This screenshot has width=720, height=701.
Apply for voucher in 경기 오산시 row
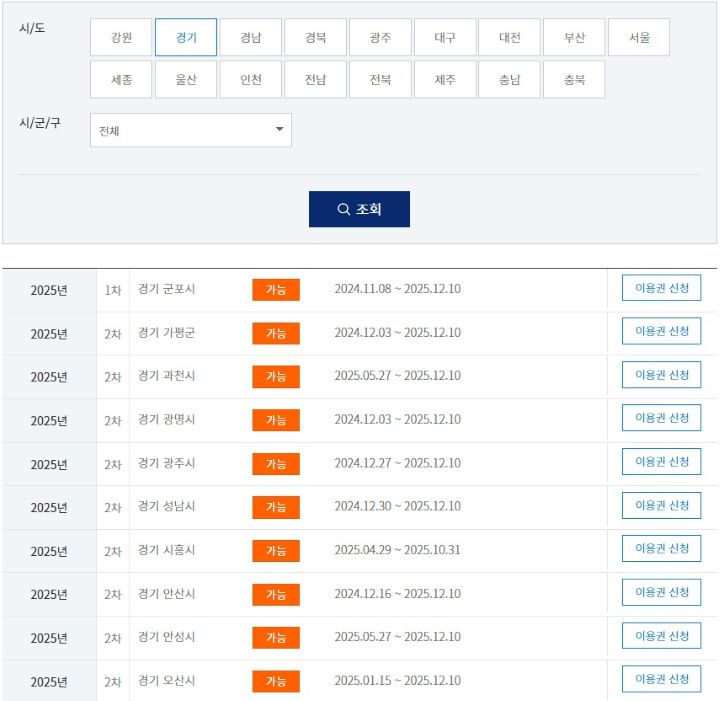pos(661,679)
